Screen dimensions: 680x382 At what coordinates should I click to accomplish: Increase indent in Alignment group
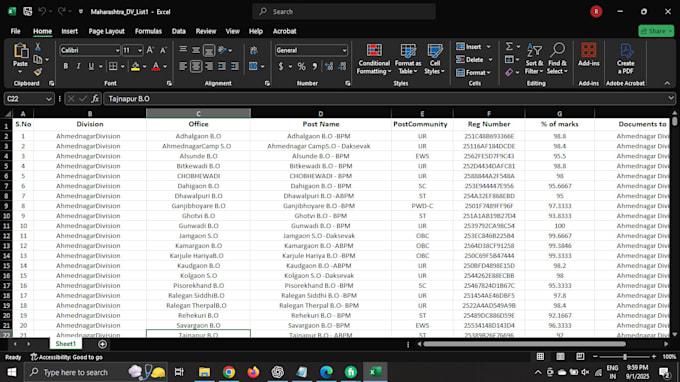point(235,66)
